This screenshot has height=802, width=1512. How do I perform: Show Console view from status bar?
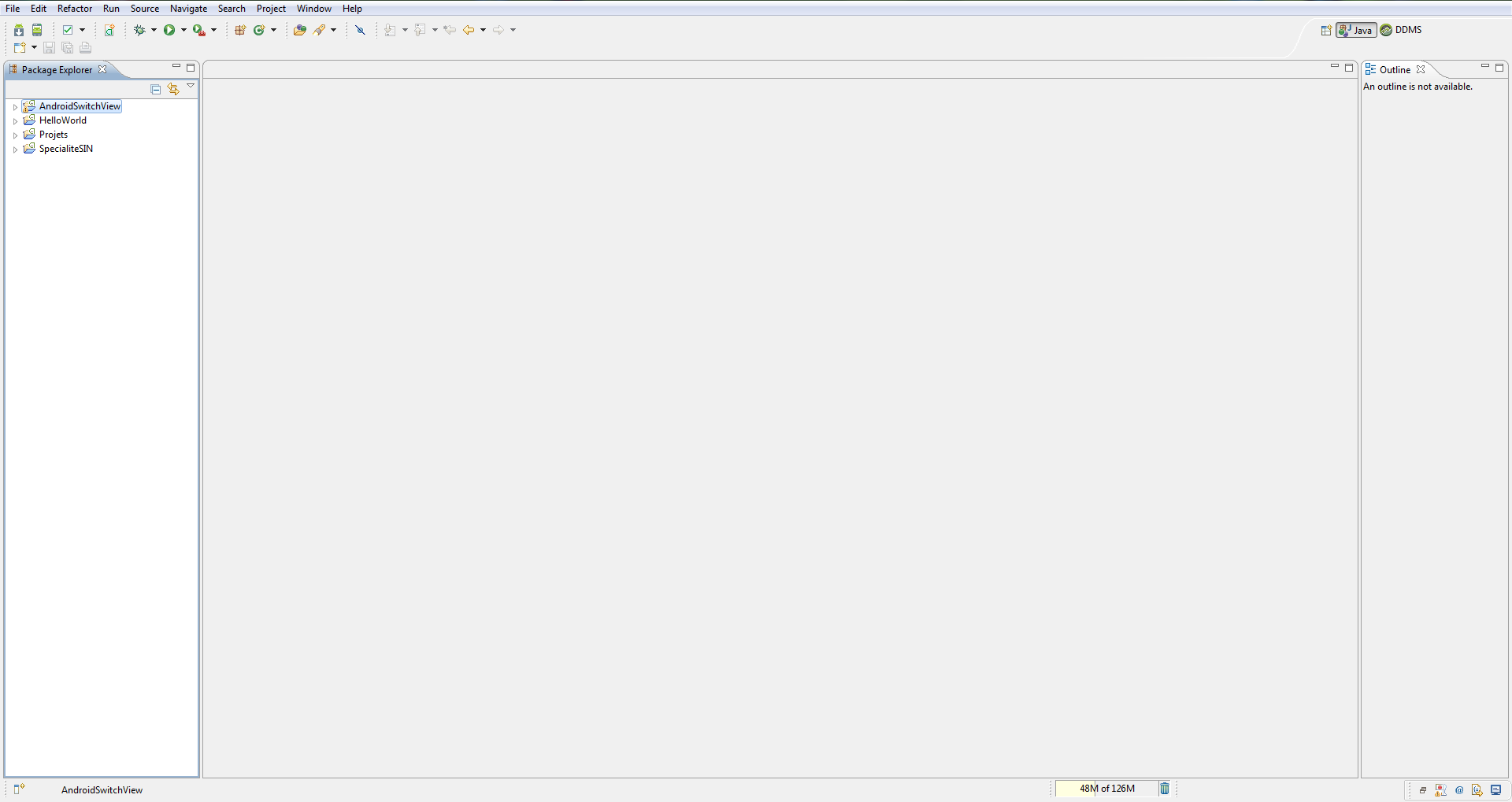pyautogui.click(x=1496, y=790)
